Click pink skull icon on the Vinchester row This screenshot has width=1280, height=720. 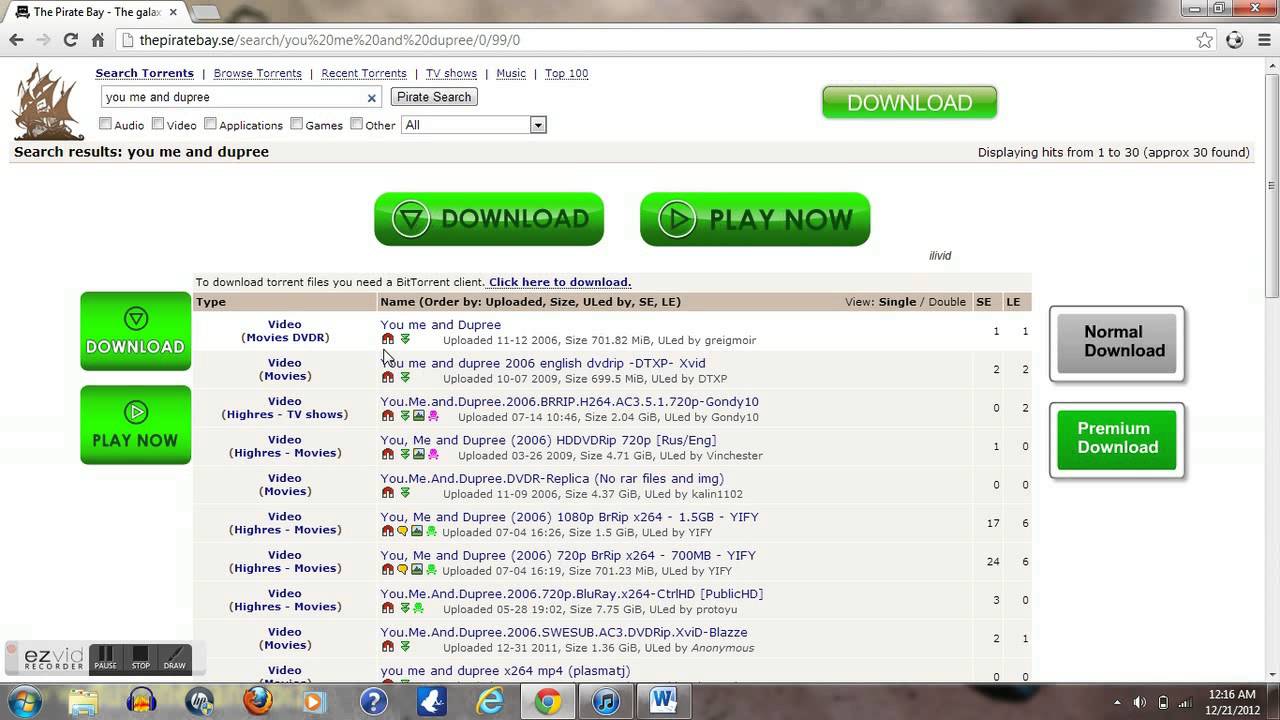[433, 454]
